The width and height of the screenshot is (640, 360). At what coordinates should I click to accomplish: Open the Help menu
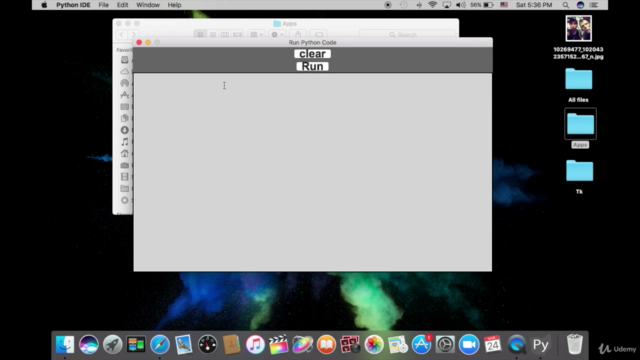[x=174, y=5]
